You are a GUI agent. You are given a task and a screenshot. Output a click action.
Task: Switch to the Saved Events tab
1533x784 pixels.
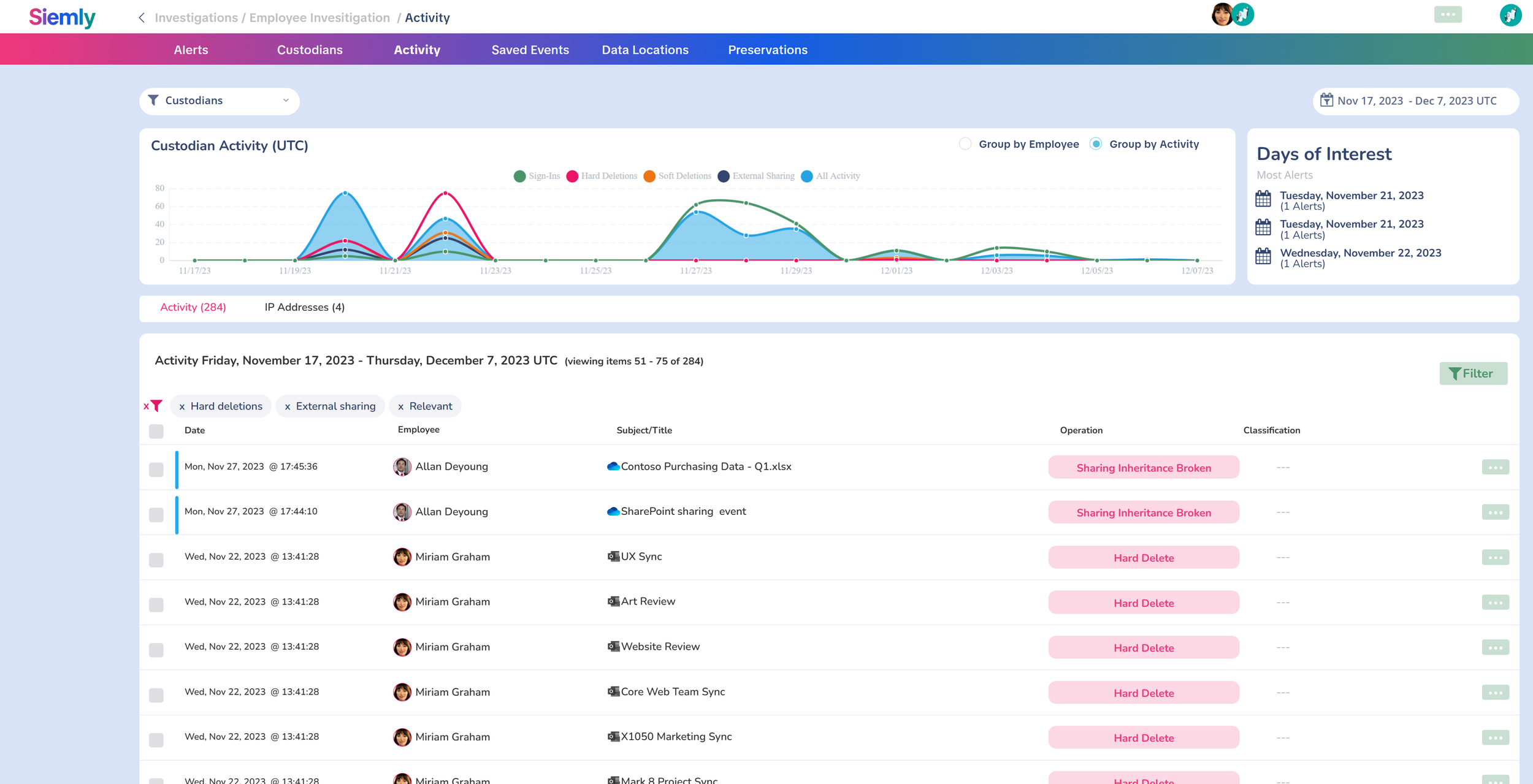(530, 50)
